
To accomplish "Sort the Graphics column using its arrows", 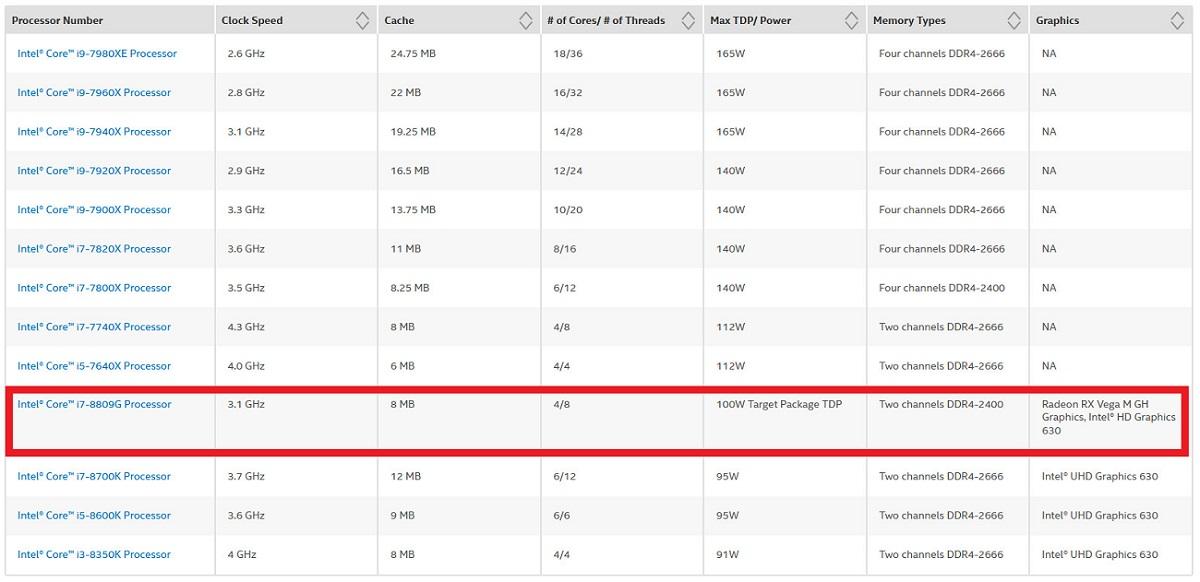I will click(1177, 20).
